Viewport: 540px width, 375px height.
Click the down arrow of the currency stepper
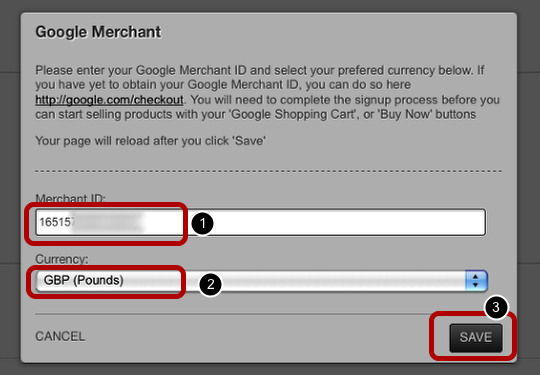[x=476, y=285]
